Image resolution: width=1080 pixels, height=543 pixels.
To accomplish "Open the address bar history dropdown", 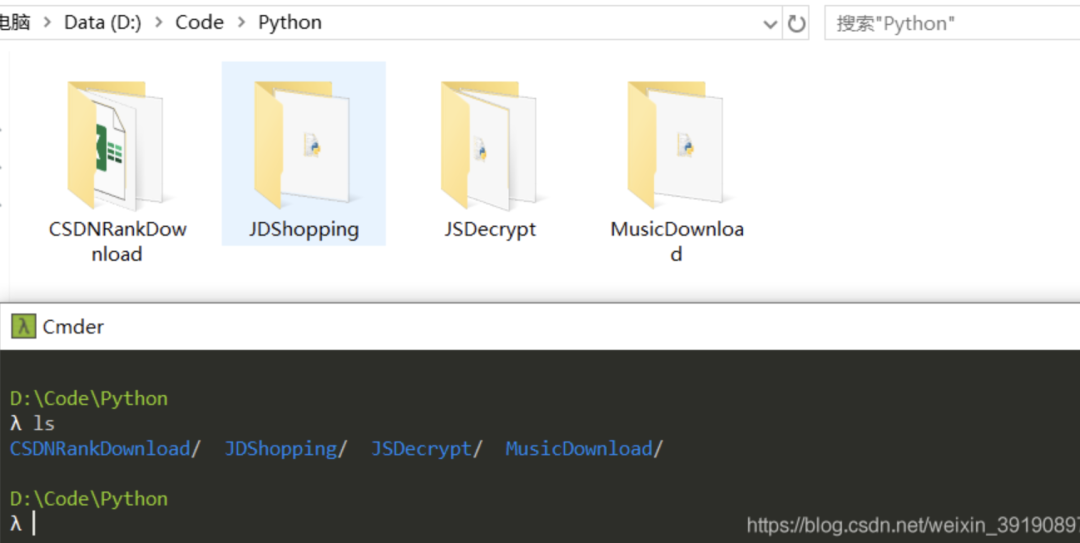I will (x=770, y=24).
